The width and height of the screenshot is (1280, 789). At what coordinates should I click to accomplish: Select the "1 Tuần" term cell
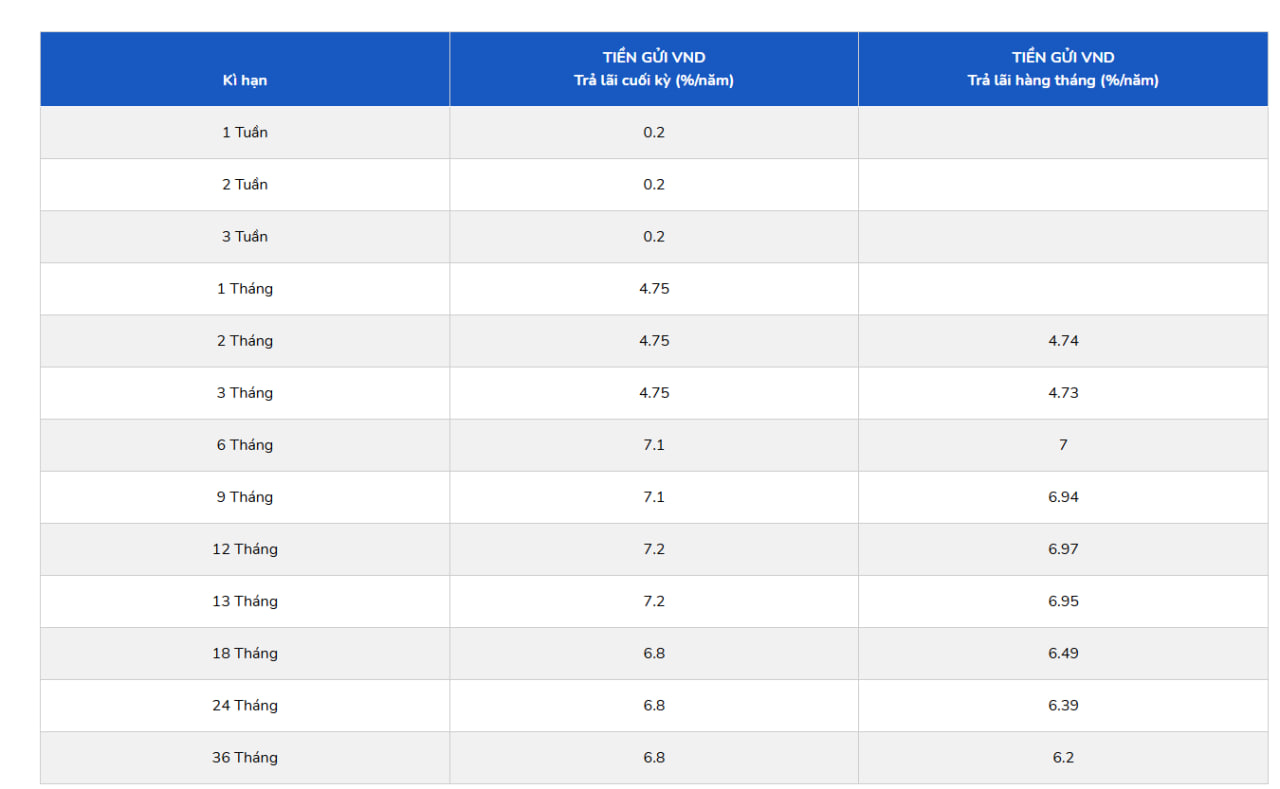245,132
